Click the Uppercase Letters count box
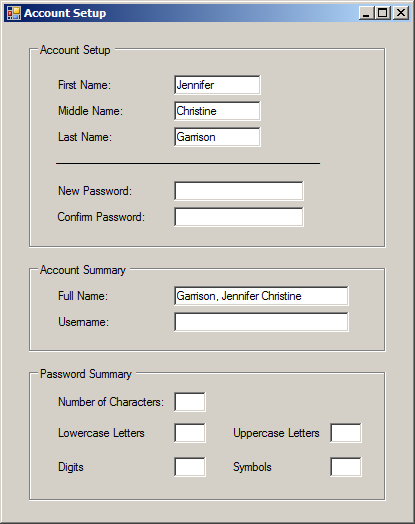This screenshot has height=524, width=415. tap(346, 433)
